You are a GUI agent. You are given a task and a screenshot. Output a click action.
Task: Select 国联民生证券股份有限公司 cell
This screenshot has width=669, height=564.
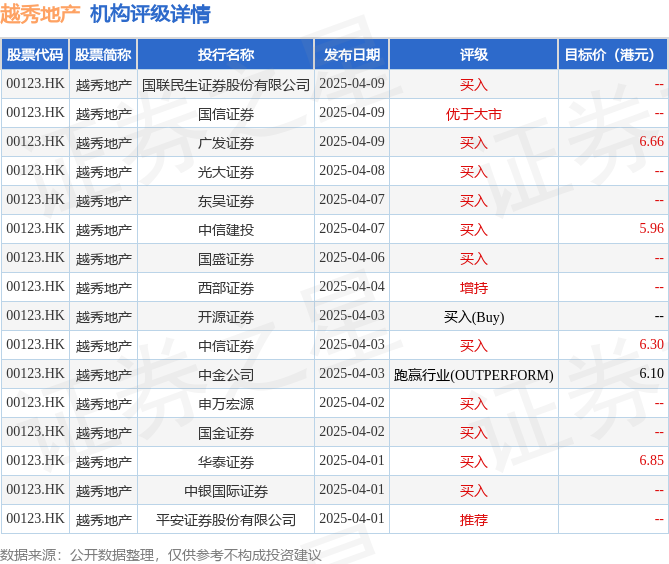click(226, 84)
